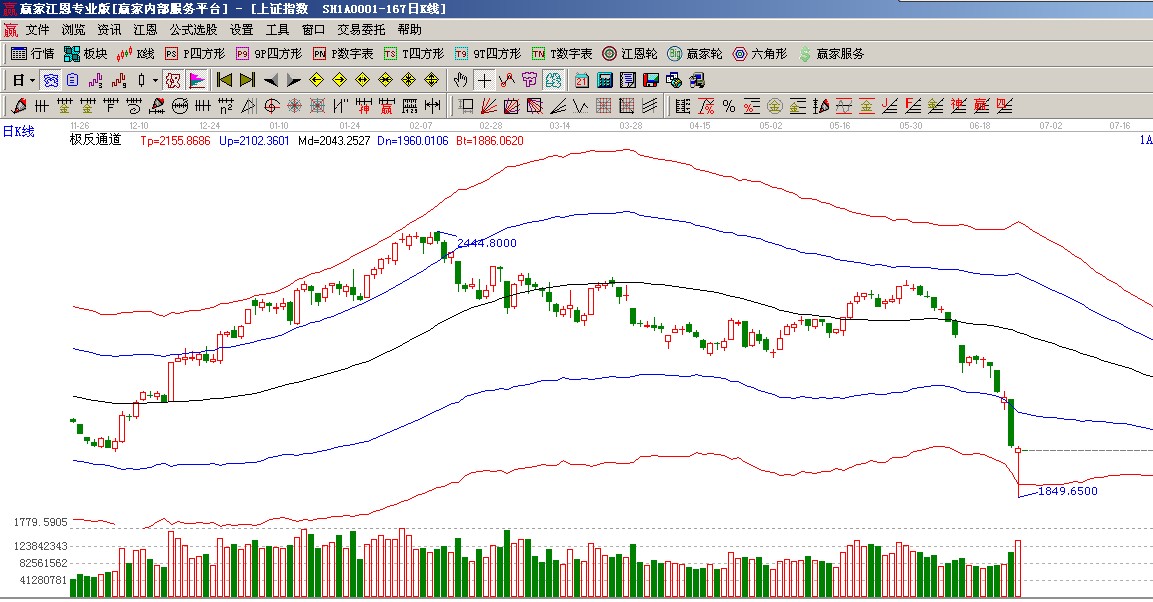1153x602 pixels.
Task: Open the 公式选股 menu
Action: (193, 30)
